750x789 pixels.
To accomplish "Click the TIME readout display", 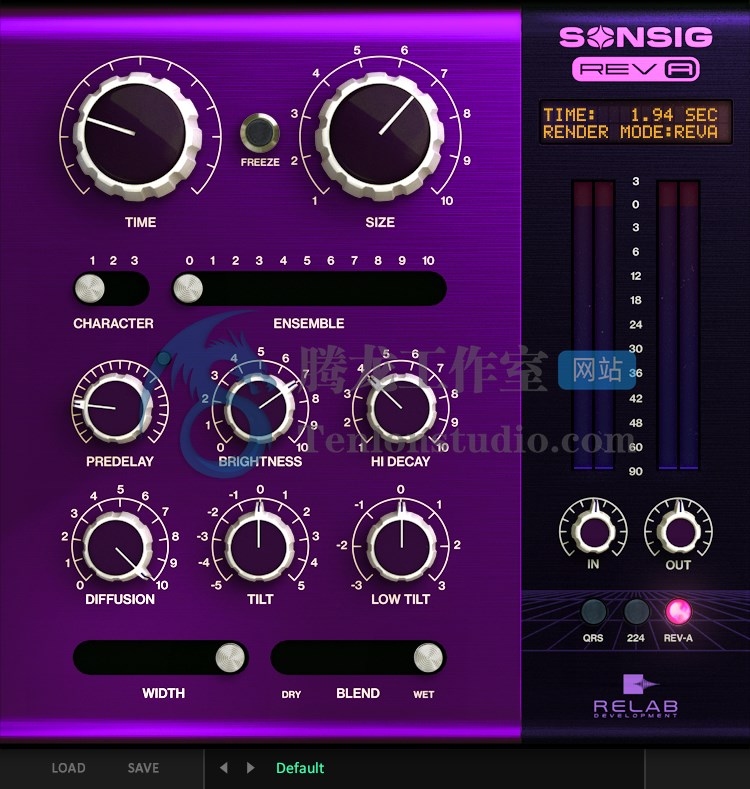I will coord(630,115).
